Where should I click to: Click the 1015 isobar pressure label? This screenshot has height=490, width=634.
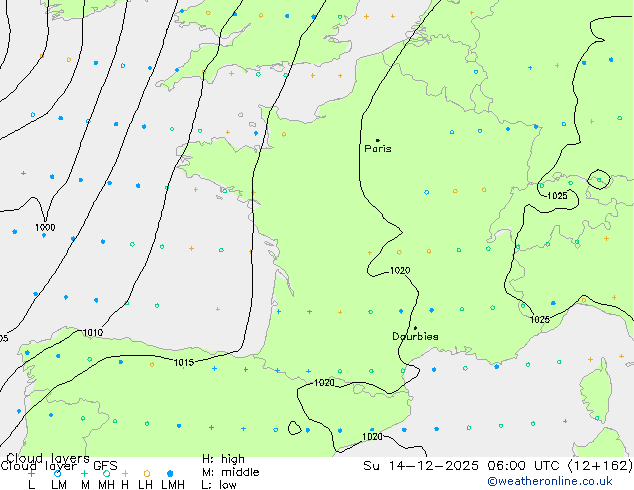coord(184,363)
